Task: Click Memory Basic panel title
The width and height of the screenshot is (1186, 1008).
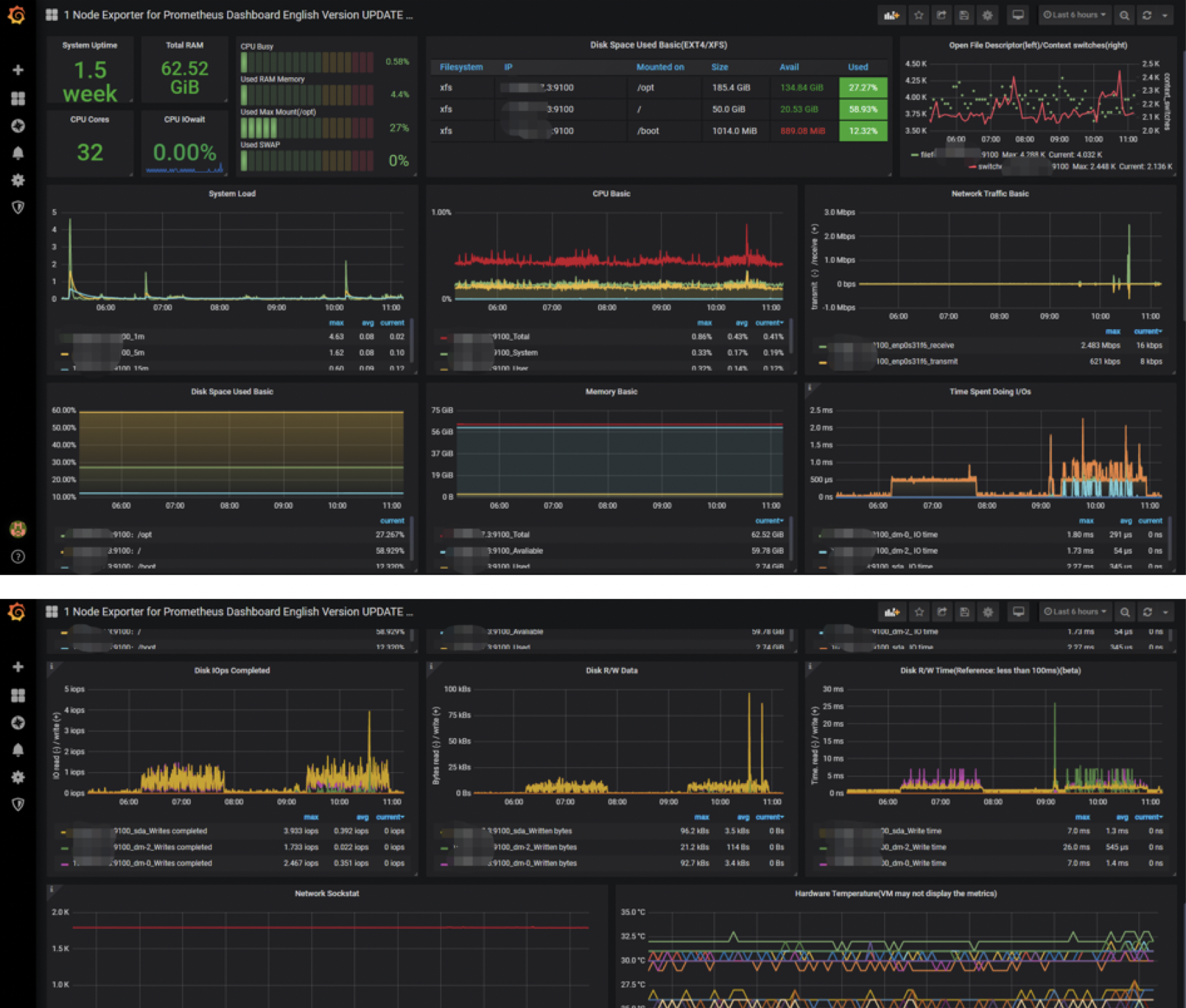Action: (611, 392)
